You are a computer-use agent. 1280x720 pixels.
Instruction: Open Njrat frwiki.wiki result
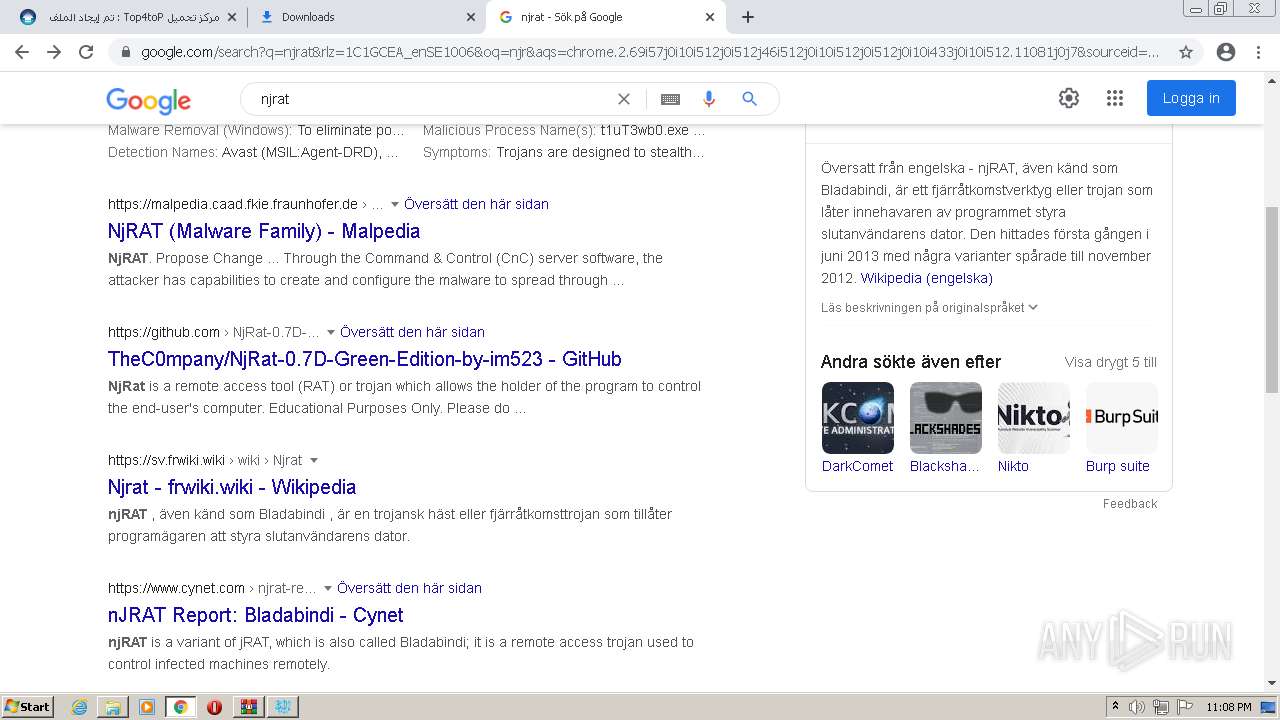click(x=232, y=487)
